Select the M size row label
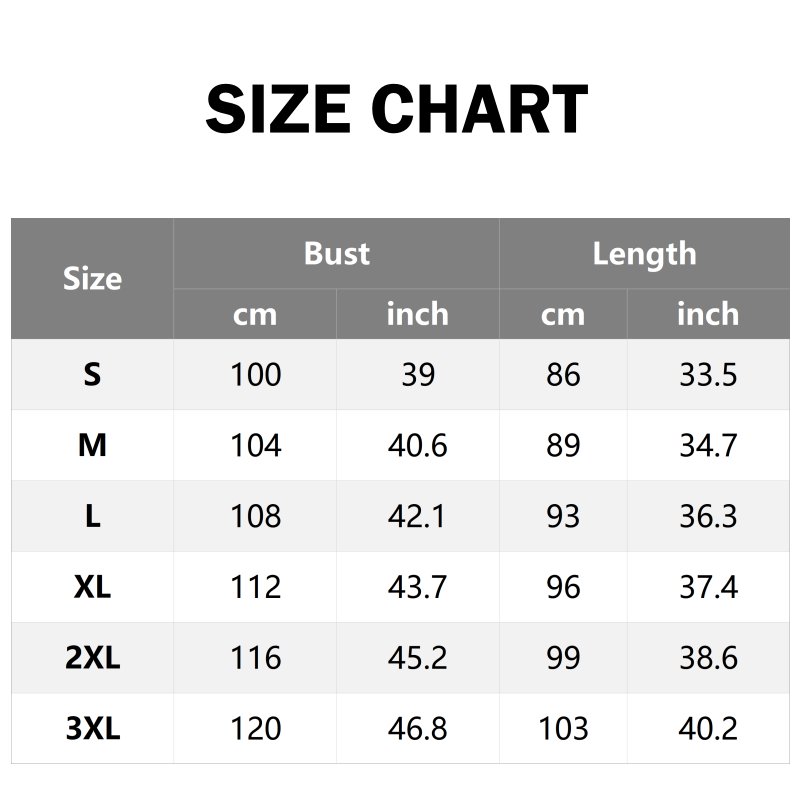 92,445
